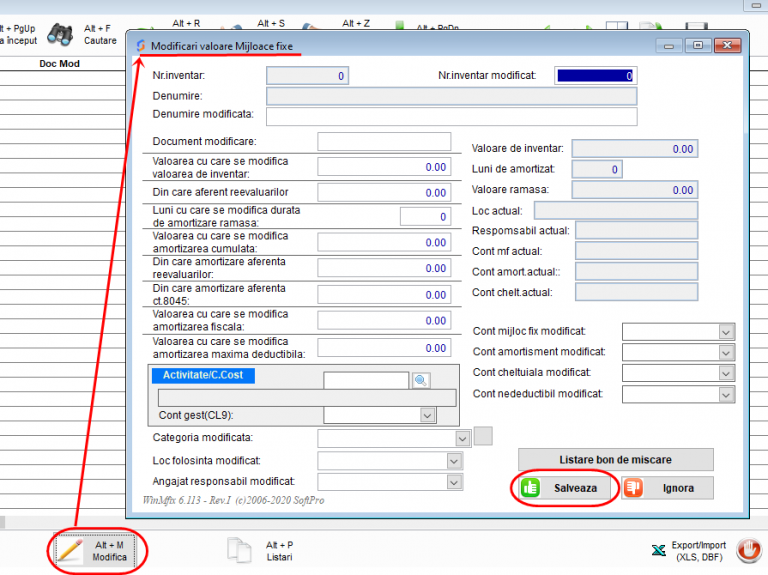768x575 pixels.
Task: Click the small square button next to Categoria modificata
Action: click(x=483, y=436)
